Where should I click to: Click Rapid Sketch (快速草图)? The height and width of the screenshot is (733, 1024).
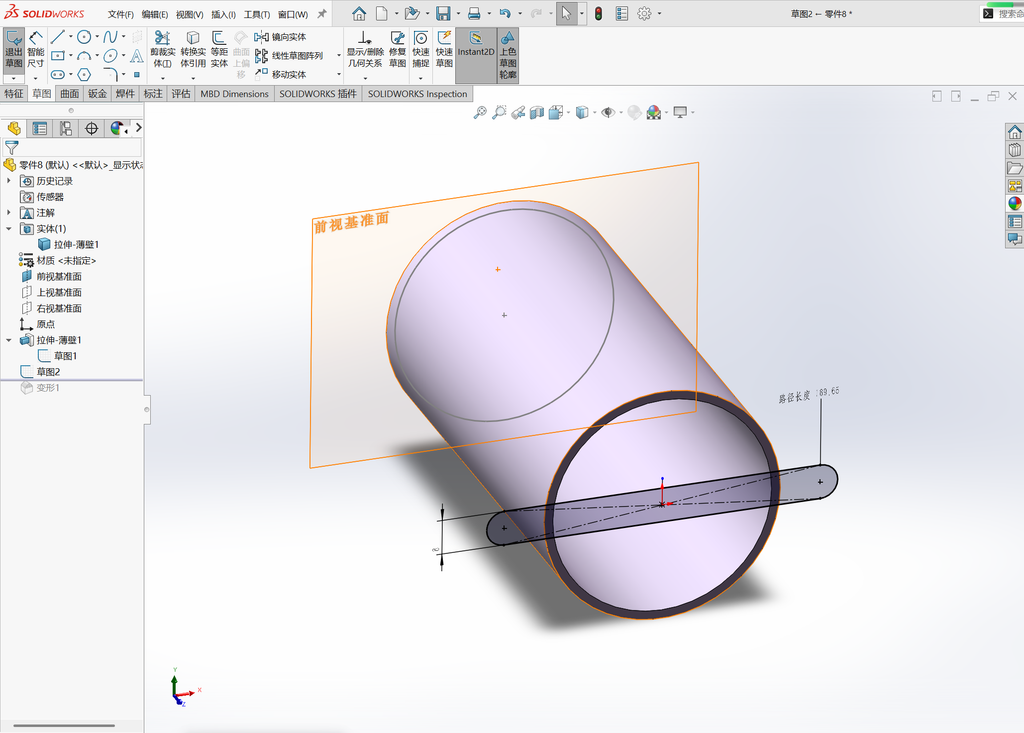coord(444,50)
